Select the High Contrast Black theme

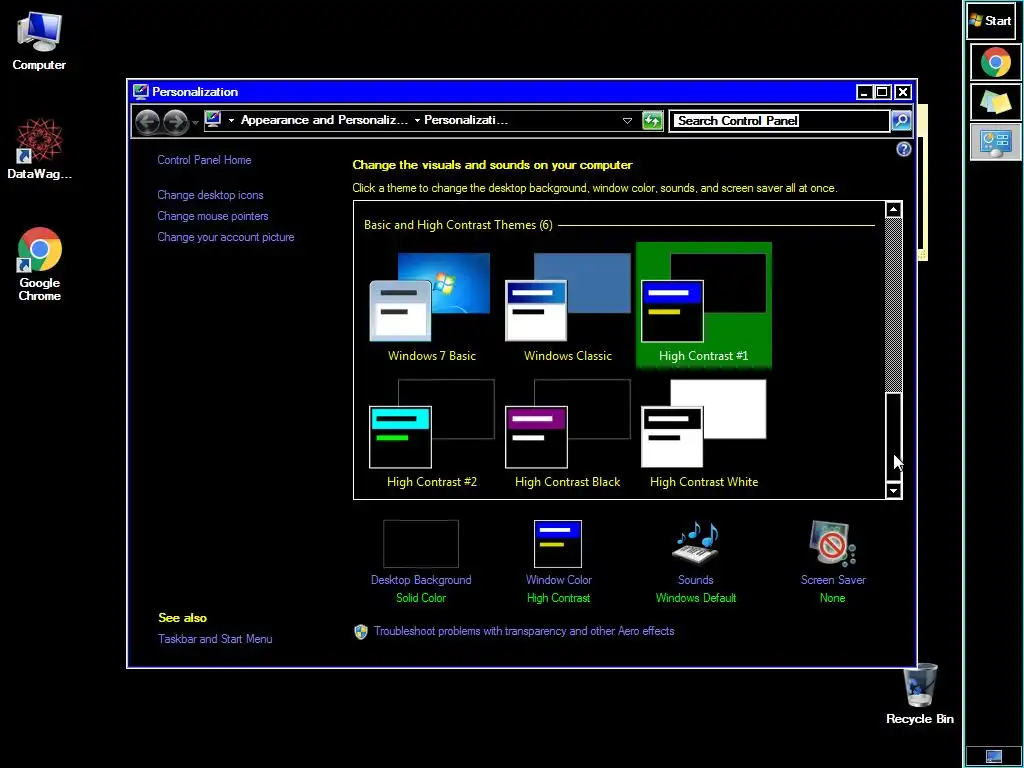pos(568,434)
